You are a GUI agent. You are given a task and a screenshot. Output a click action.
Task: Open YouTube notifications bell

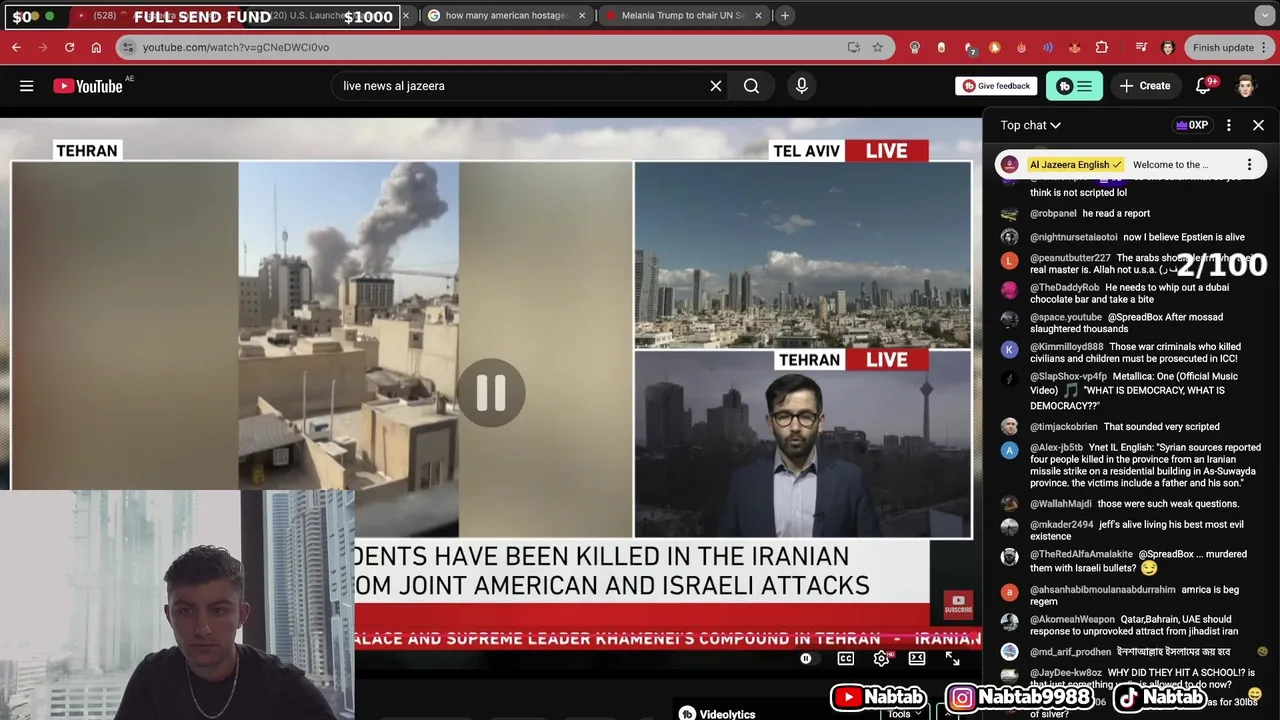1204,86
